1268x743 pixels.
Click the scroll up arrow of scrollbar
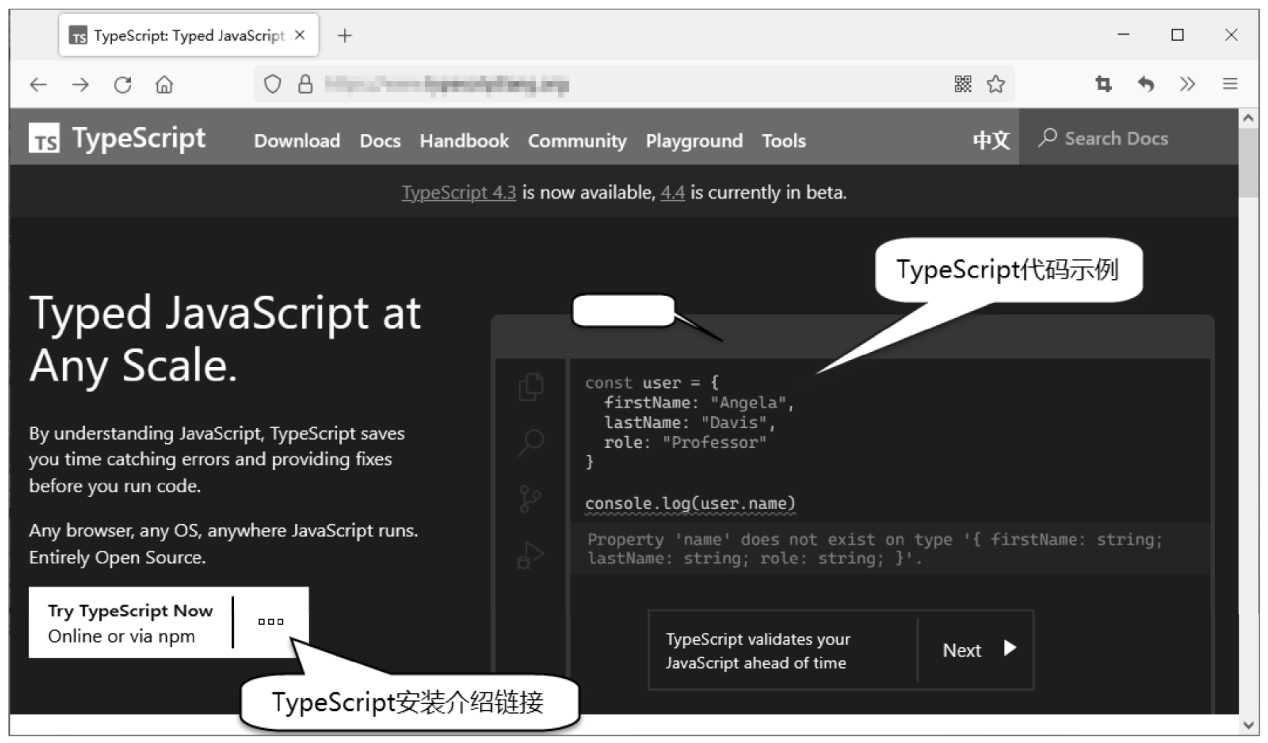point(1250,118)
